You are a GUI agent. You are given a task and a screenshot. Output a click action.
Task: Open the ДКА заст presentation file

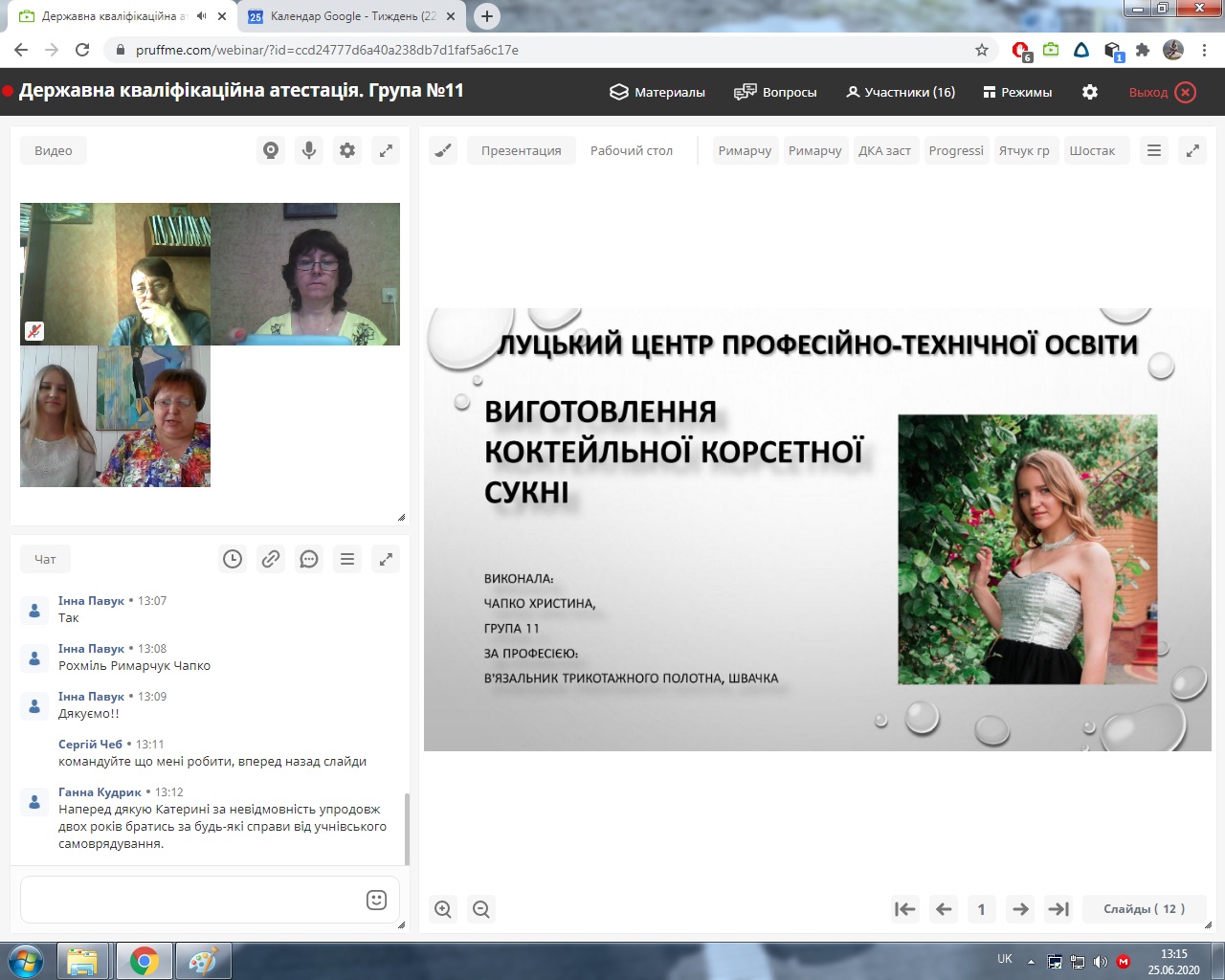point(884,150)
